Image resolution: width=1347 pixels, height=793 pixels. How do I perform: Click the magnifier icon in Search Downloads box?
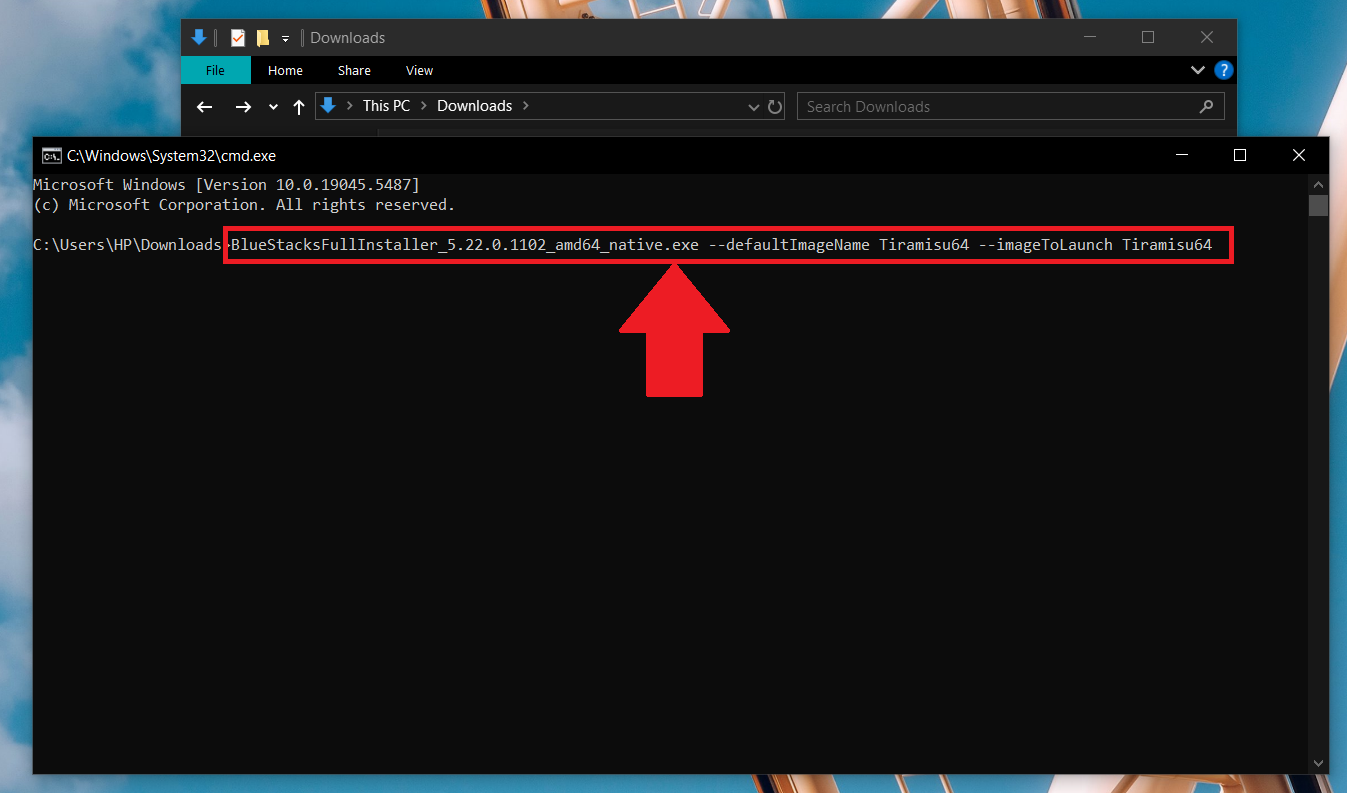pos(1206,106)
